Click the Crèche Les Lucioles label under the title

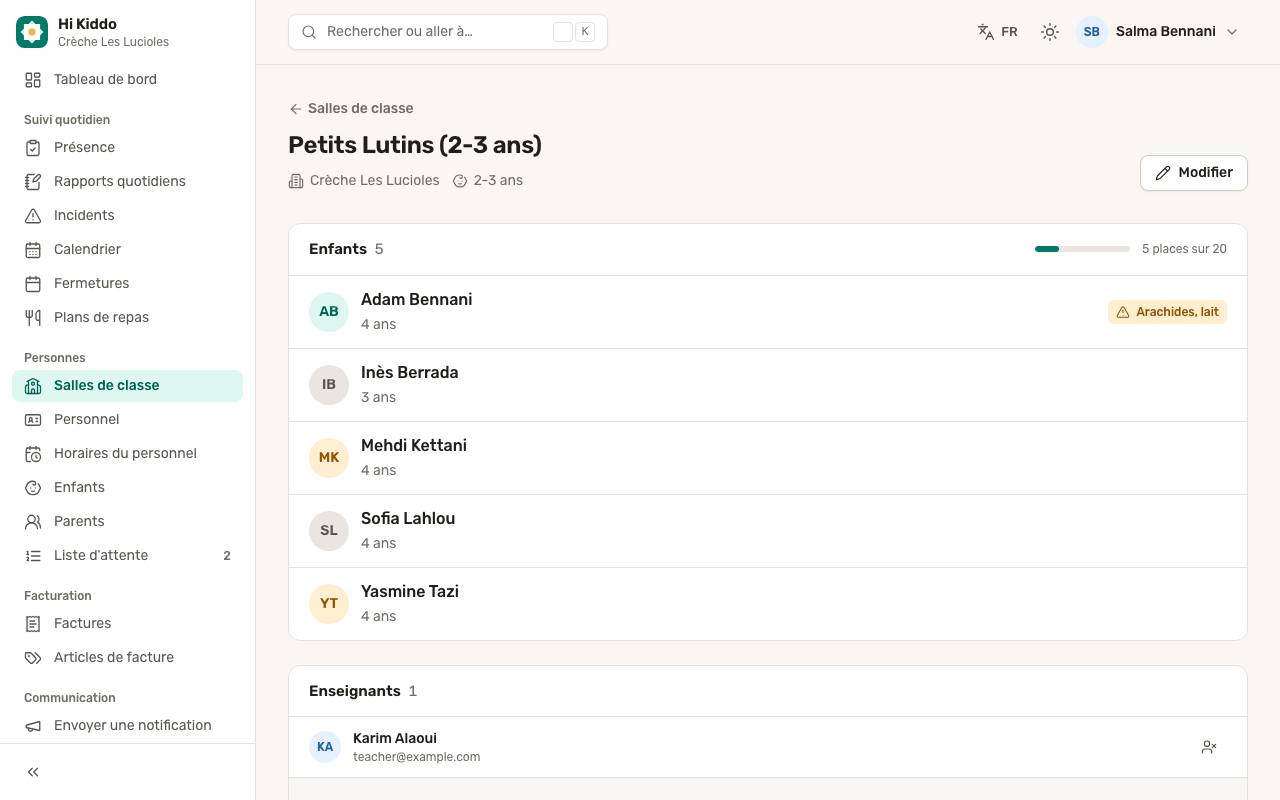pos(364,181)
